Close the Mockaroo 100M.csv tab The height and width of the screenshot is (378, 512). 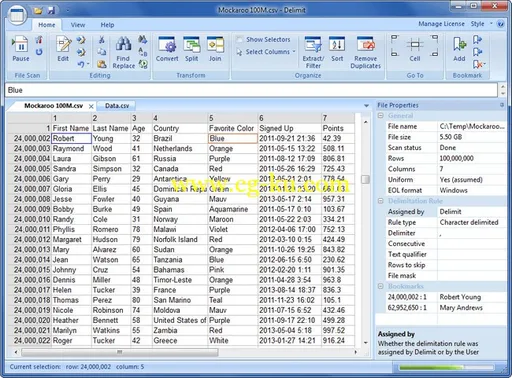91,106
